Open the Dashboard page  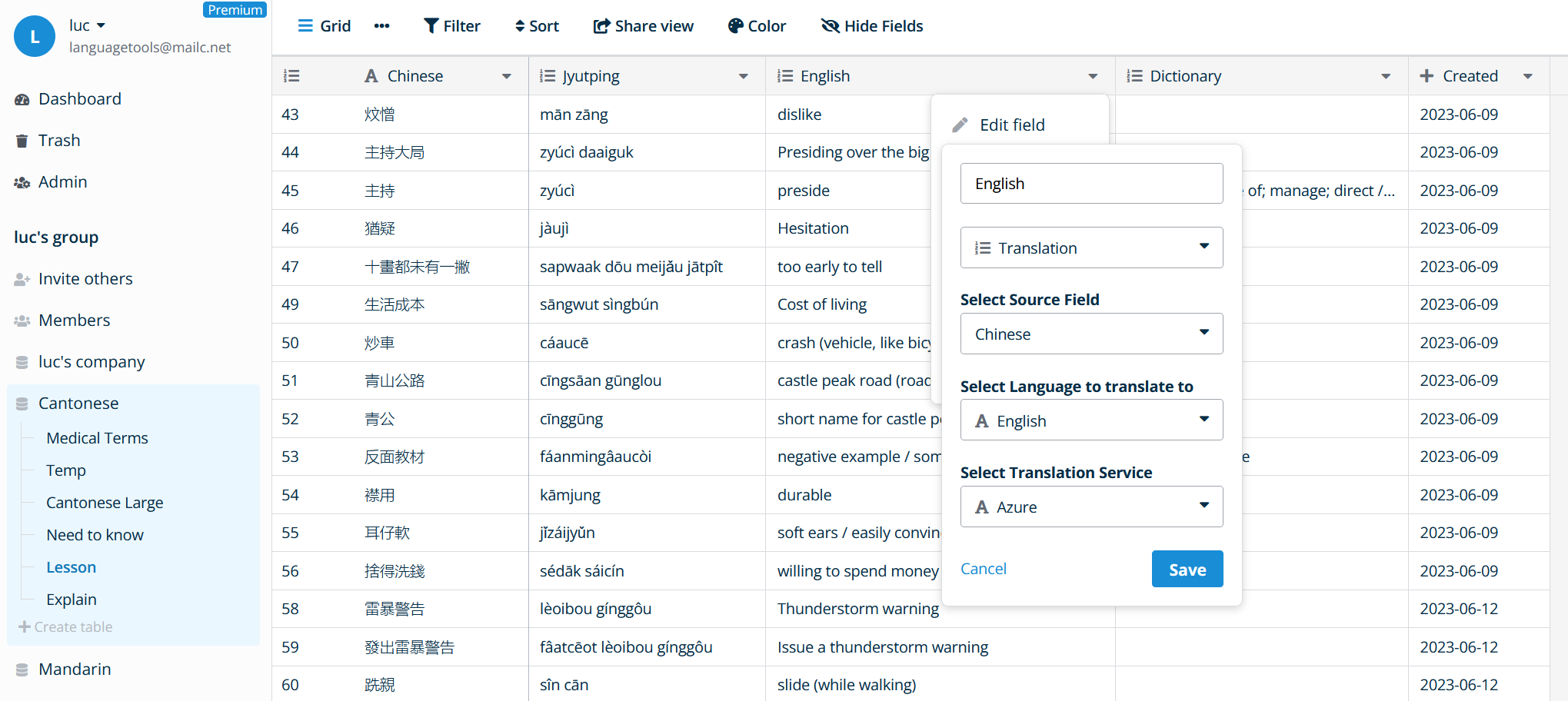tap(79, 99)
